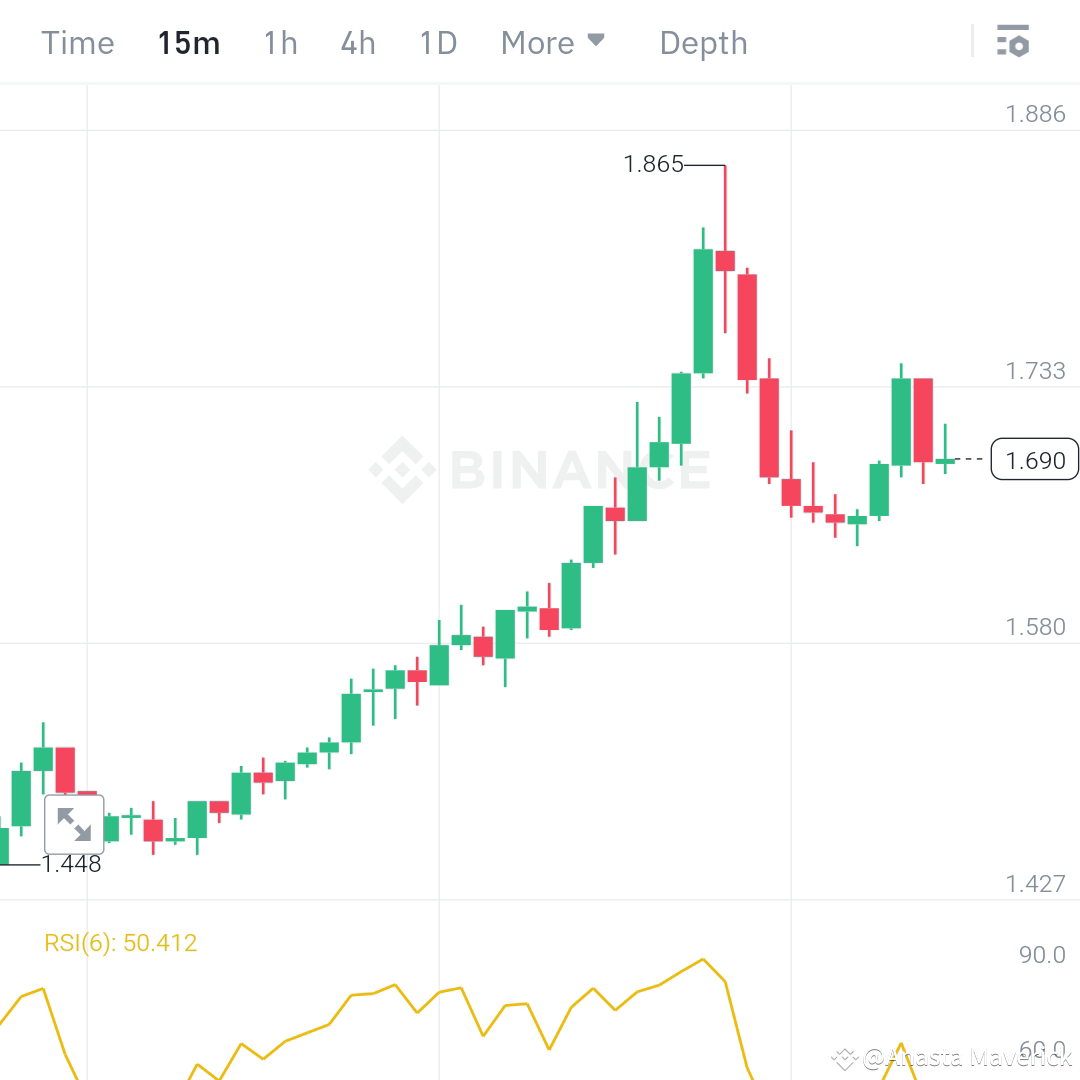
Task: Expand additional intervals via the More menu
Action: pos(553,42)
